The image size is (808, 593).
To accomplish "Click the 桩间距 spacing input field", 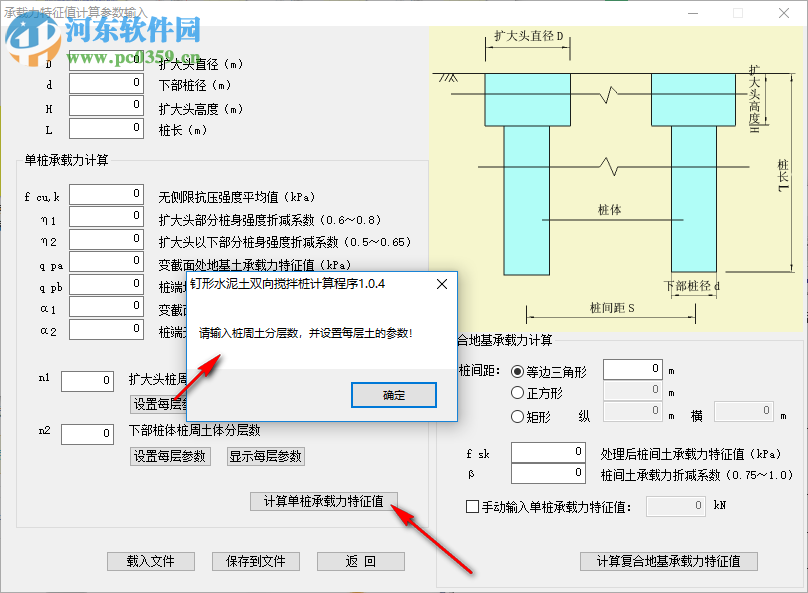I will point(633,368).
